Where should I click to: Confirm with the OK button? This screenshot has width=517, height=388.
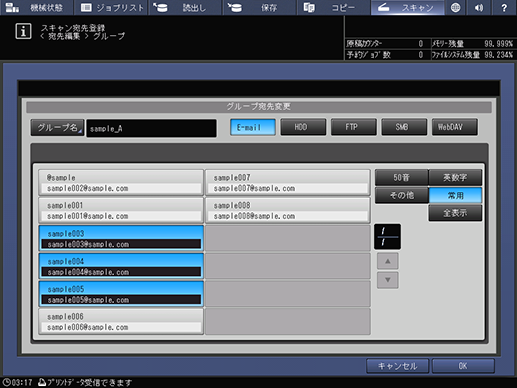463,366
